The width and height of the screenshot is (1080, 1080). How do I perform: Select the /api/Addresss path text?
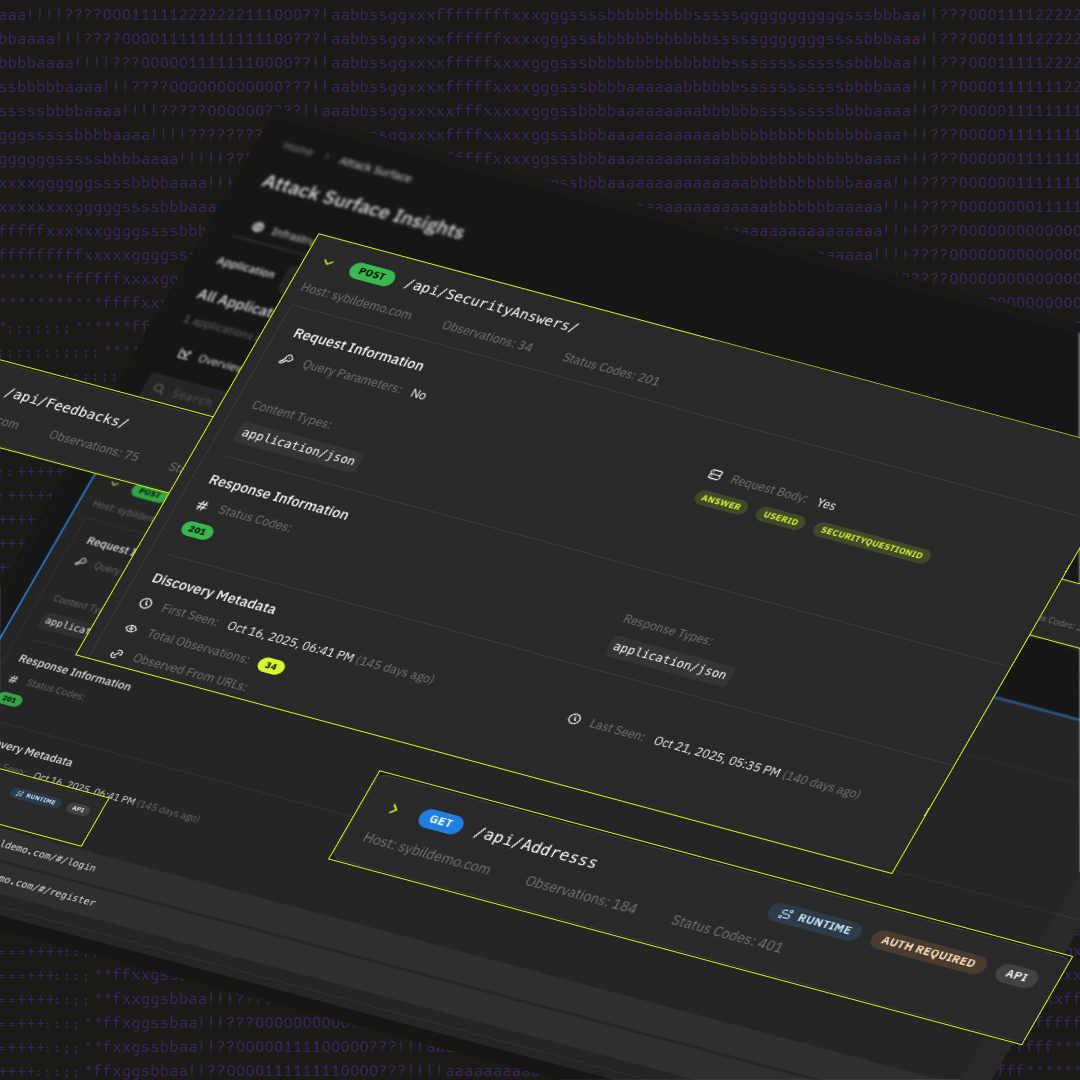[535, 847]
